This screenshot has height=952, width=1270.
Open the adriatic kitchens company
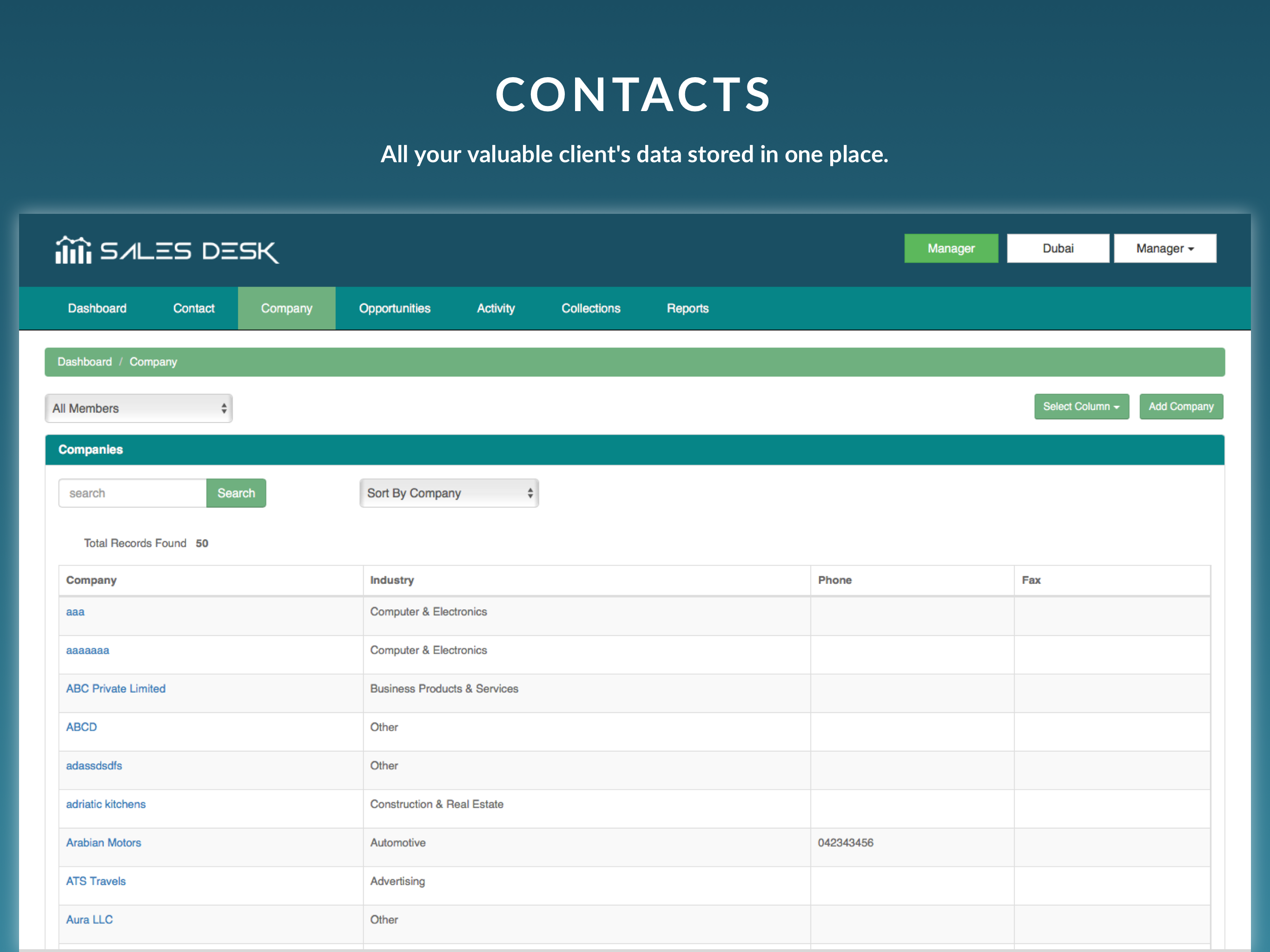[x=106, y=804]
